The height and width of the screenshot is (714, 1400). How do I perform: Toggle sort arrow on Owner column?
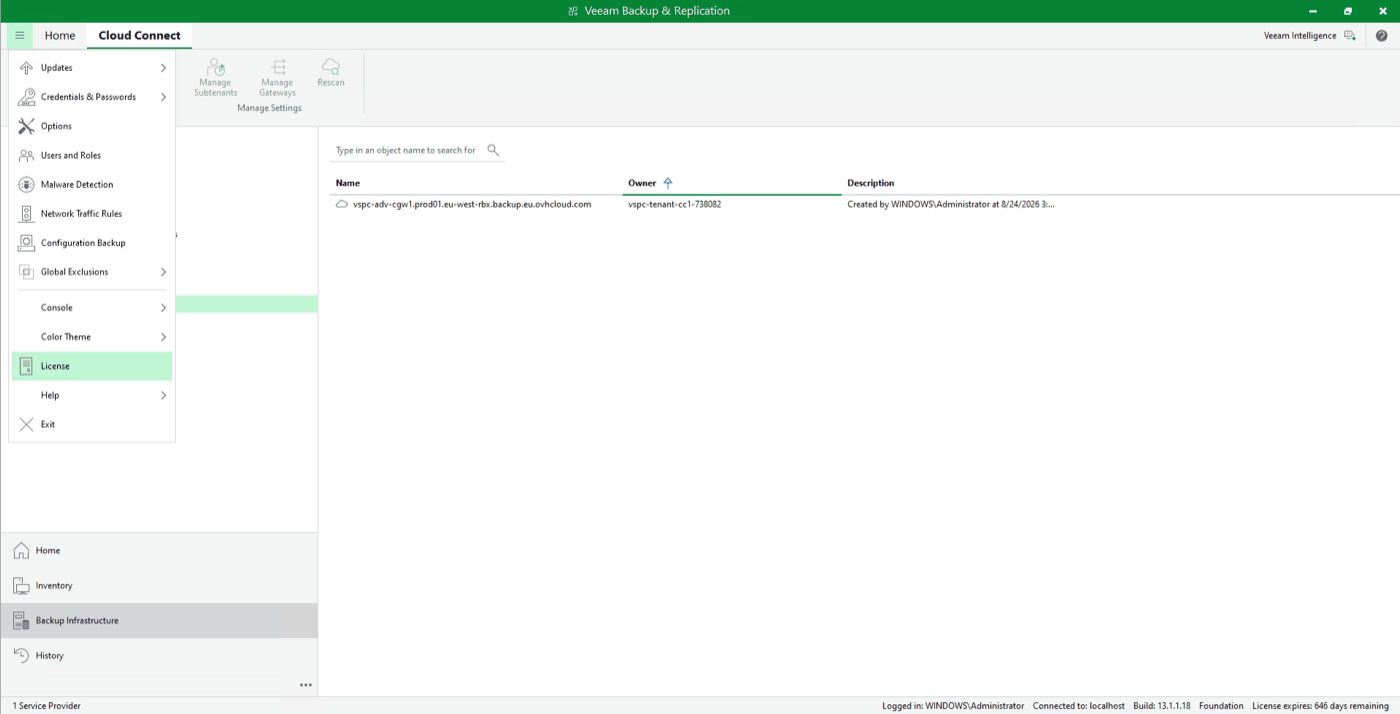[668, 183]
